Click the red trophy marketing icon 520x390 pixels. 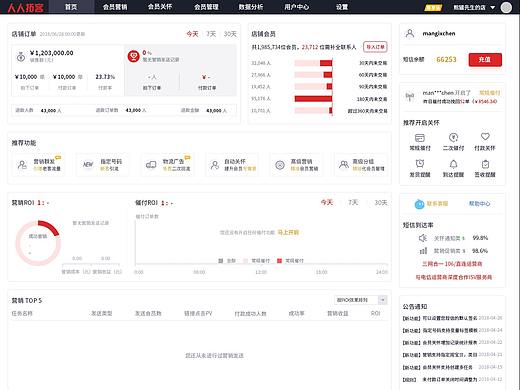tap(133, 56)
